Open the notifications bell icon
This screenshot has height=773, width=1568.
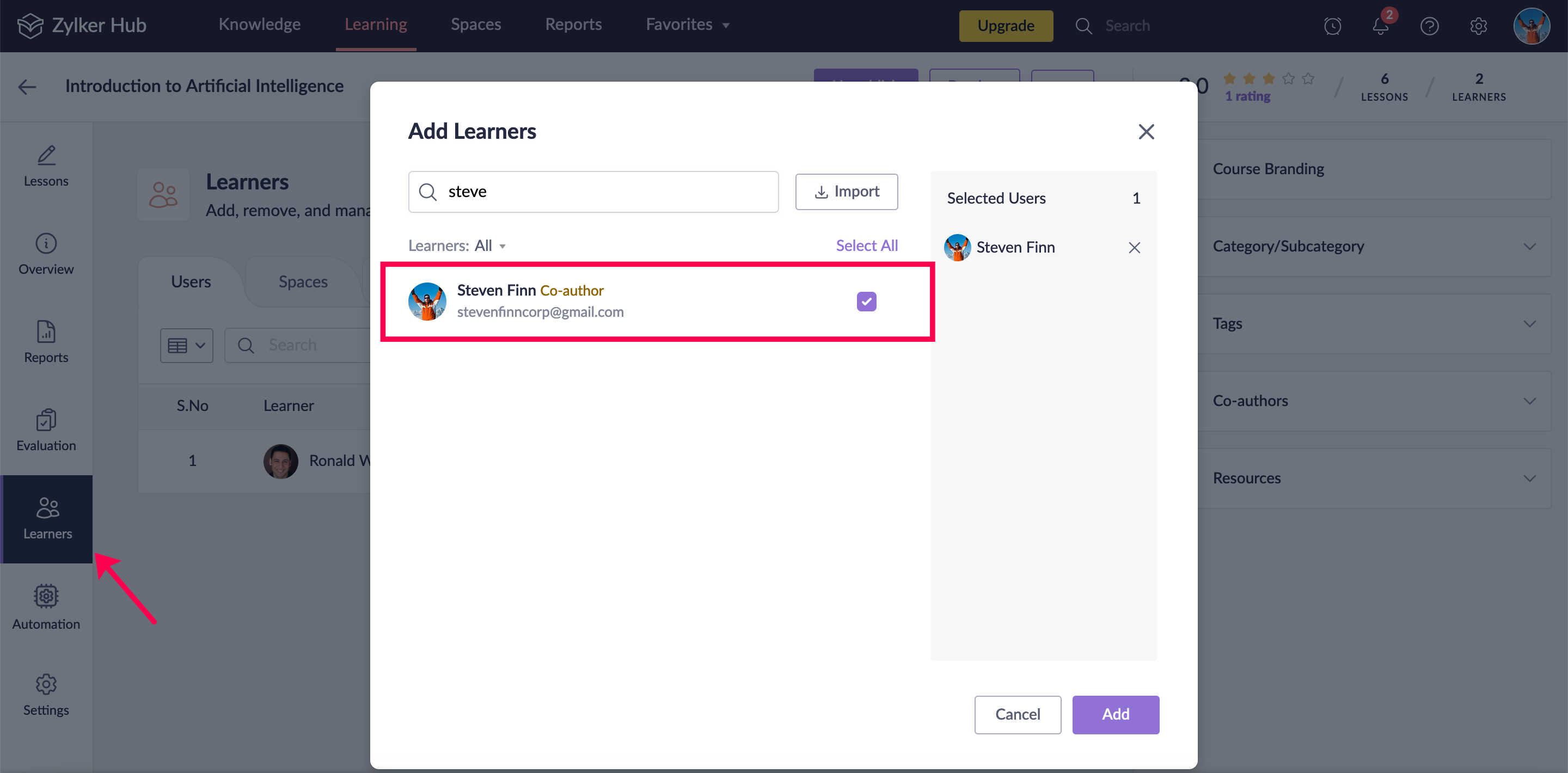[1380, 26]
